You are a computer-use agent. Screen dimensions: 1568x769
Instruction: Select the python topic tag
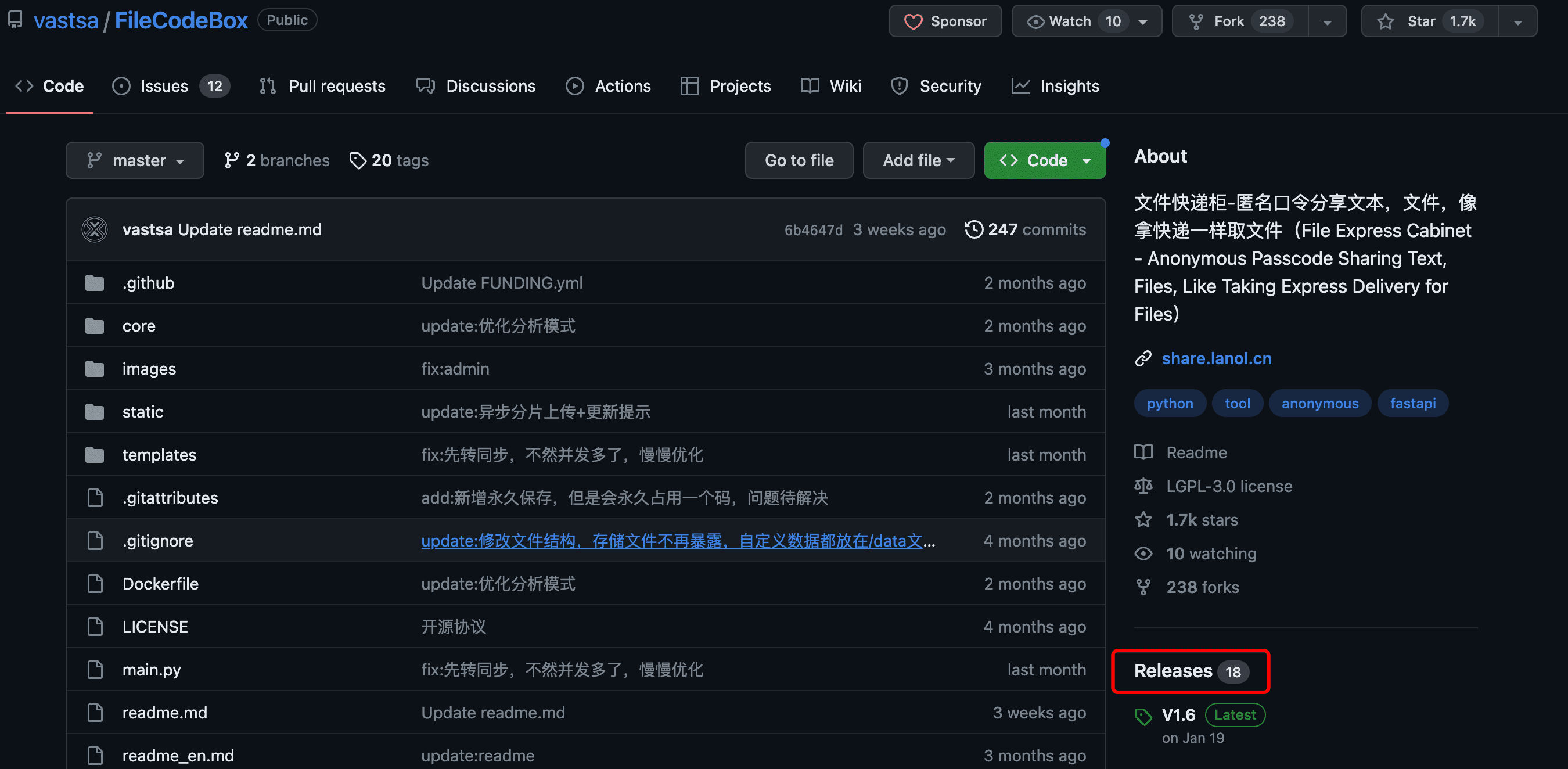[1169, 403]
